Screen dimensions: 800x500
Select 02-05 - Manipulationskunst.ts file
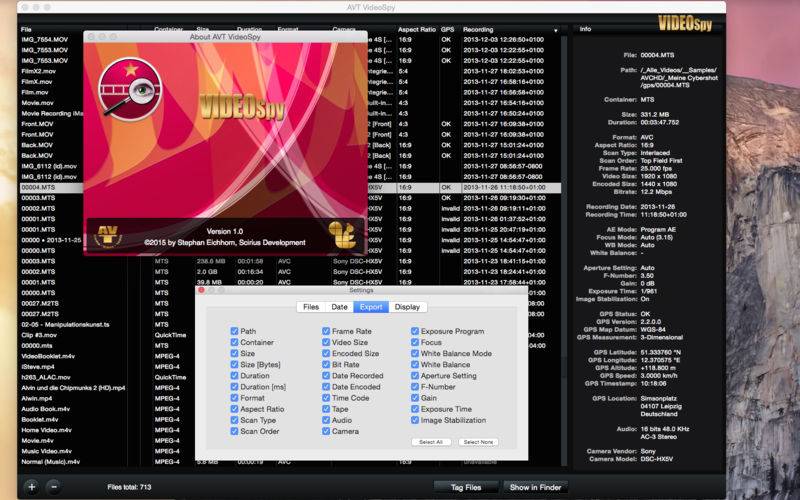pyautogui.click(x=65, y=324)
